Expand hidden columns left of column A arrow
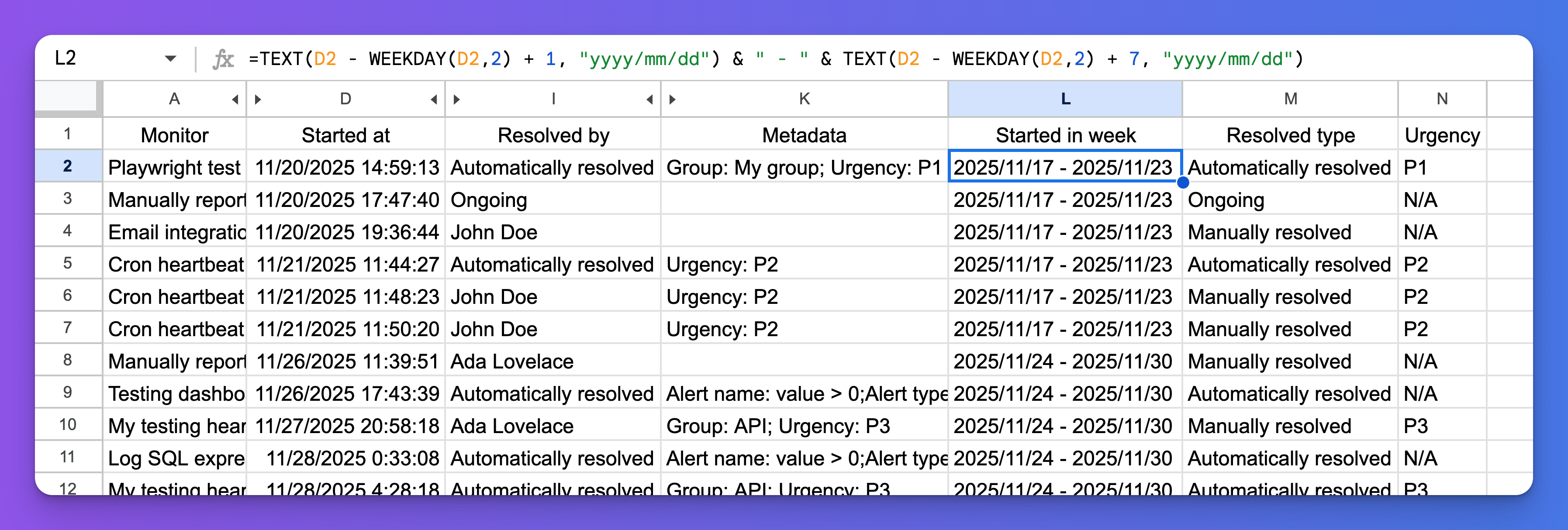 (235, 99)
